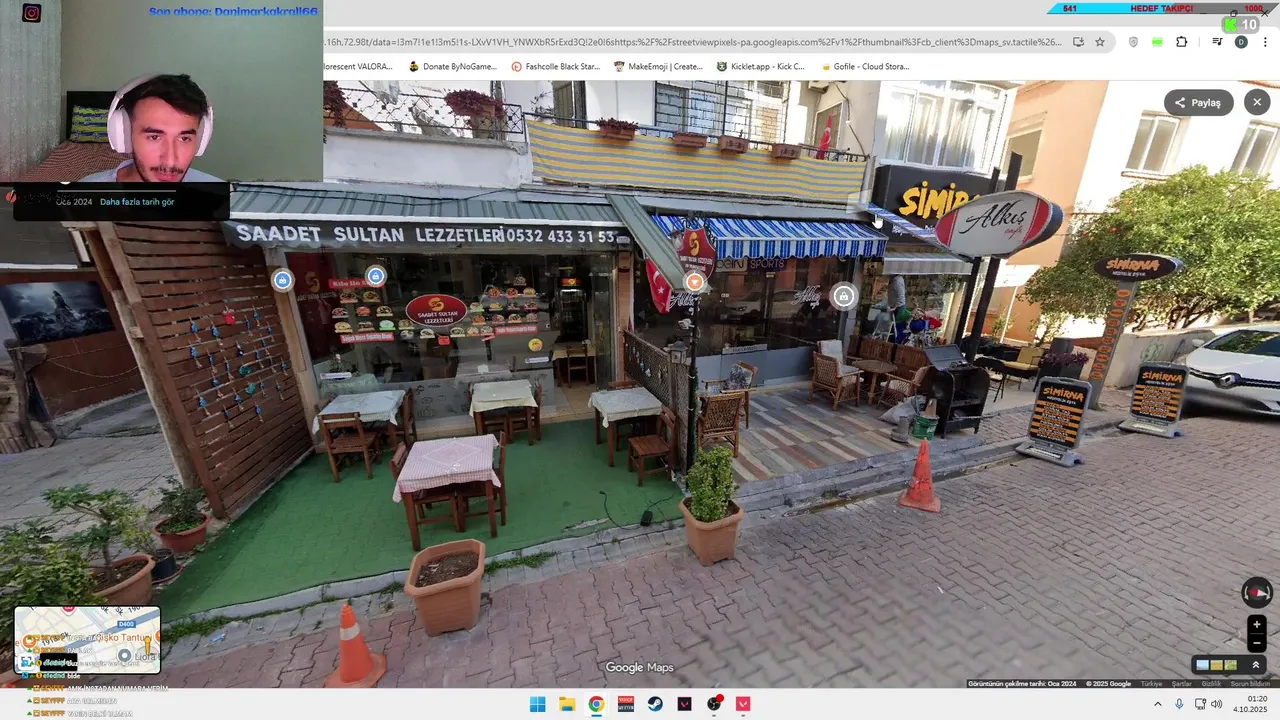Viewport: 1280px width, 720px height.
Task: Click the install/cast icon in the address bar
Action: (x=1078, y=42)
